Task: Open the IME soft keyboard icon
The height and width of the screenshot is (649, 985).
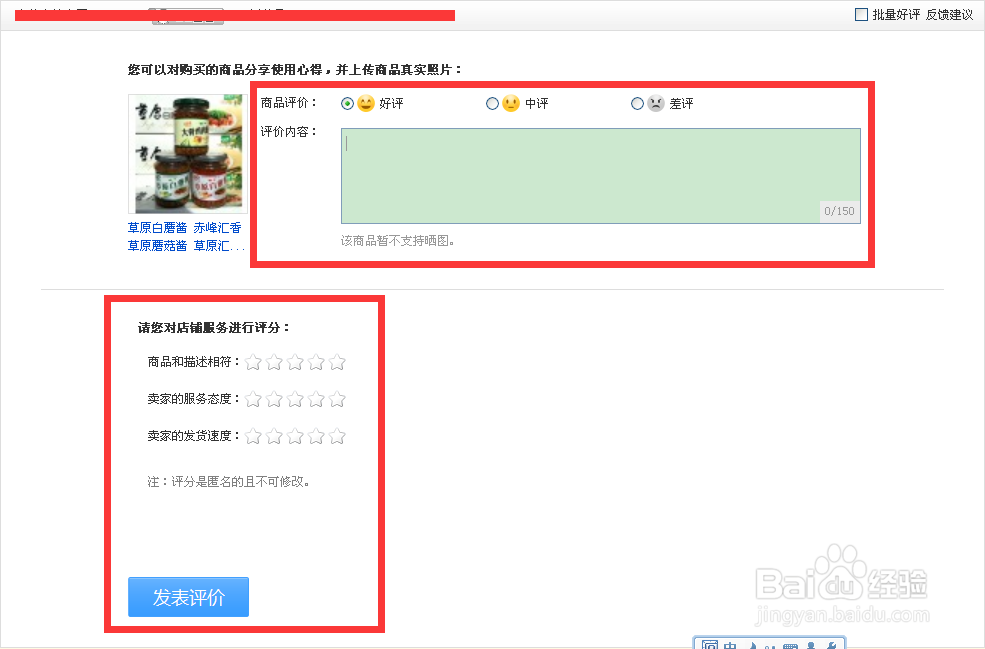Action: point(791,646)
